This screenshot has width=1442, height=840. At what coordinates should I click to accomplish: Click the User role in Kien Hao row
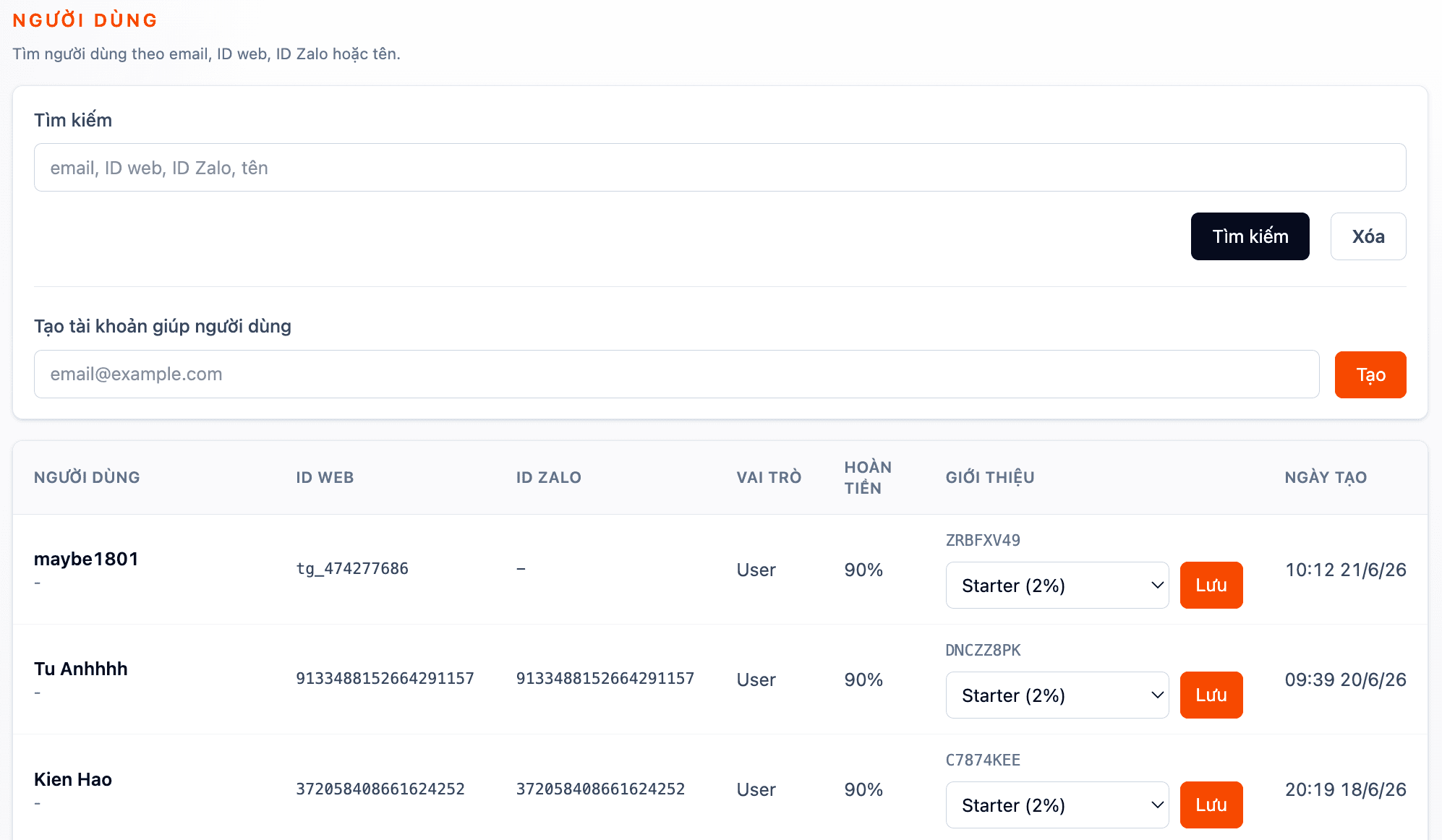coord(756,789)
